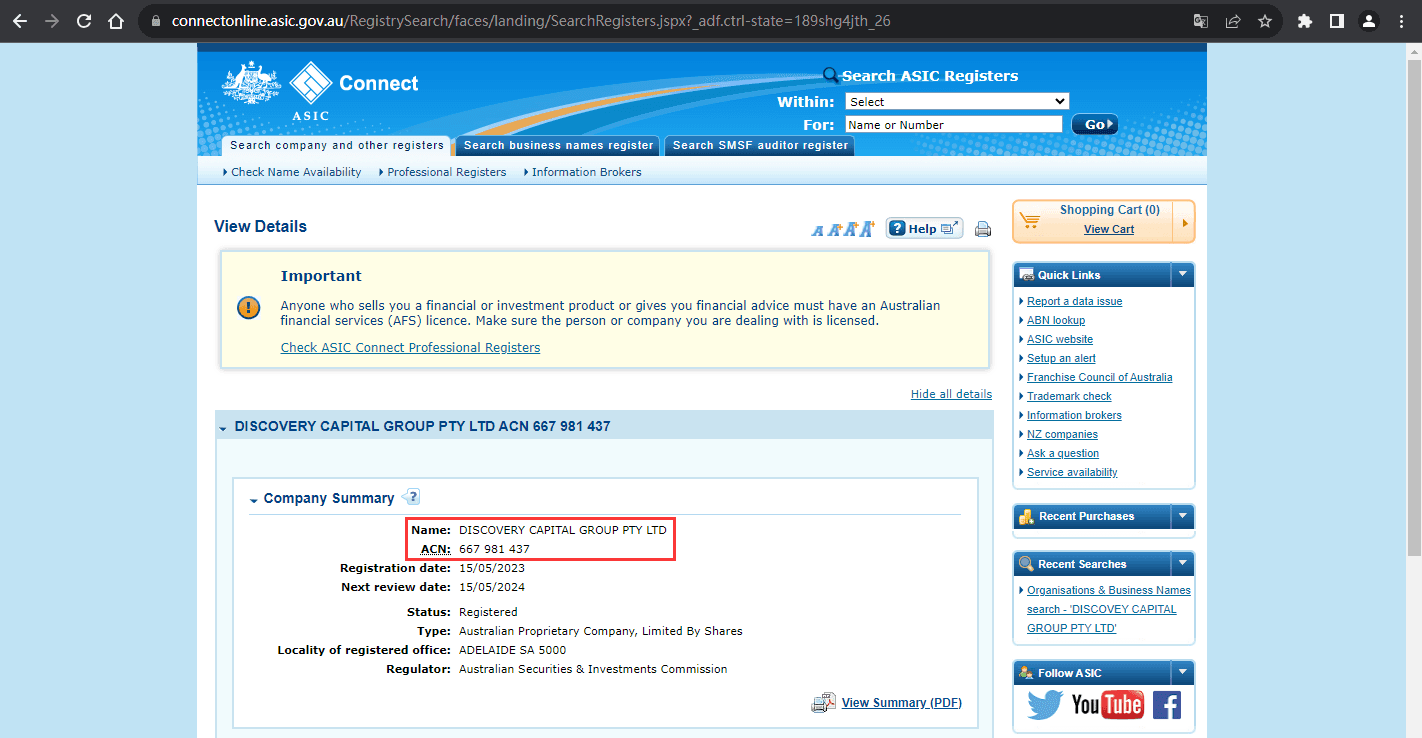The image size is (1422, 738).
Task: Open NZ companies link
Action: [x=1062, y=434]
